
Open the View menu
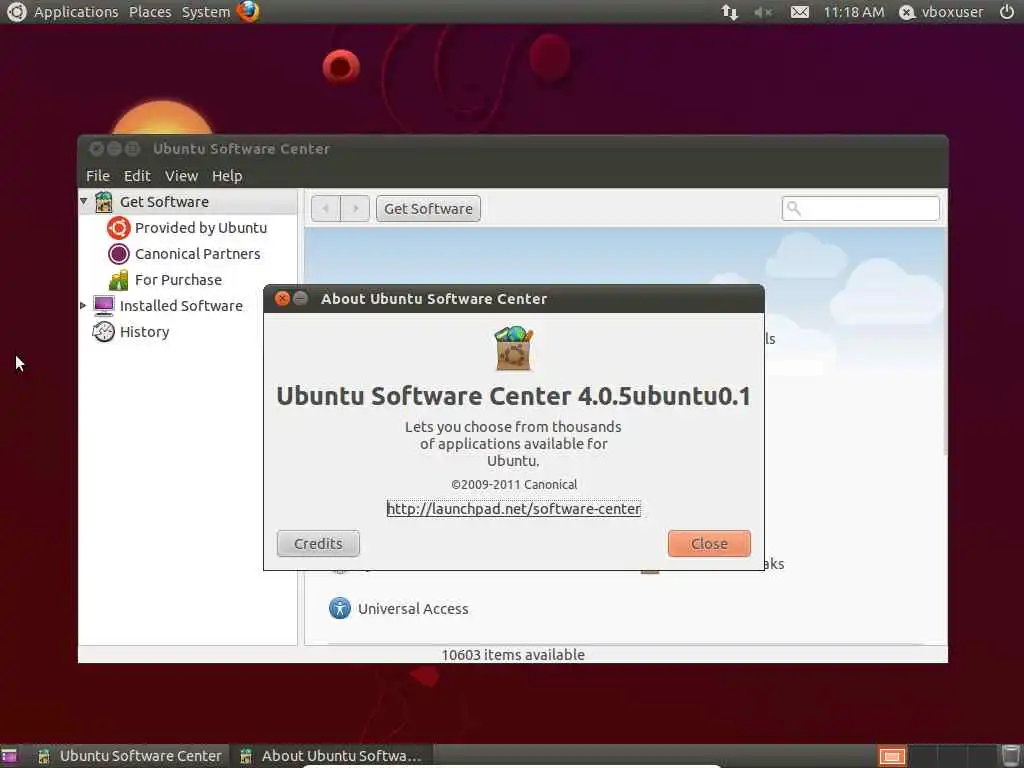pos(181,176)
